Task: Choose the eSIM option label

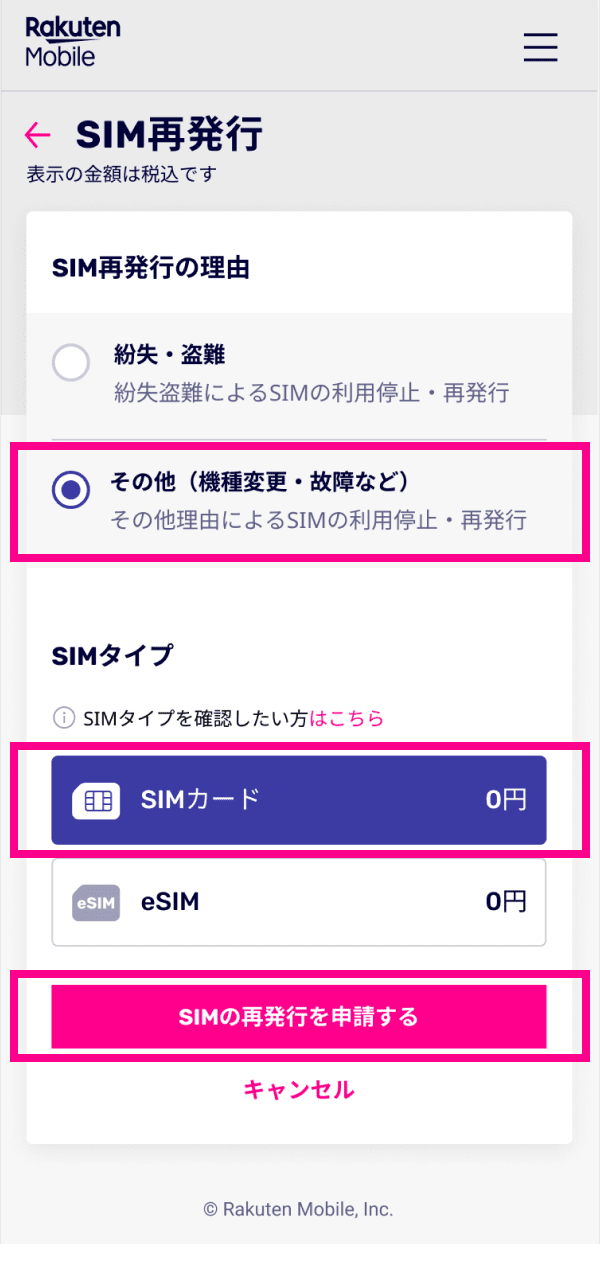Action: [x=170, y=902]
